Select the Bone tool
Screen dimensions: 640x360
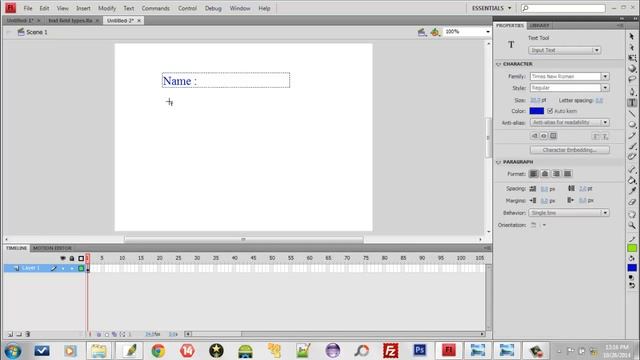pos(632,169)
